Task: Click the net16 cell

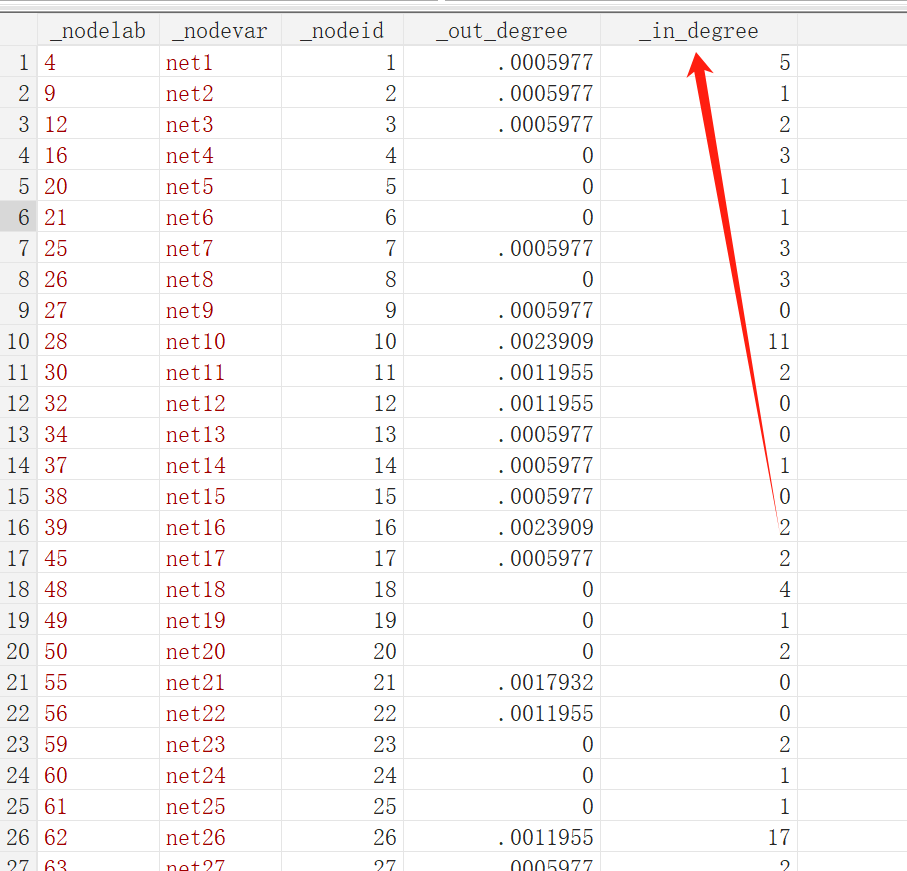Action: coord(220,527)
